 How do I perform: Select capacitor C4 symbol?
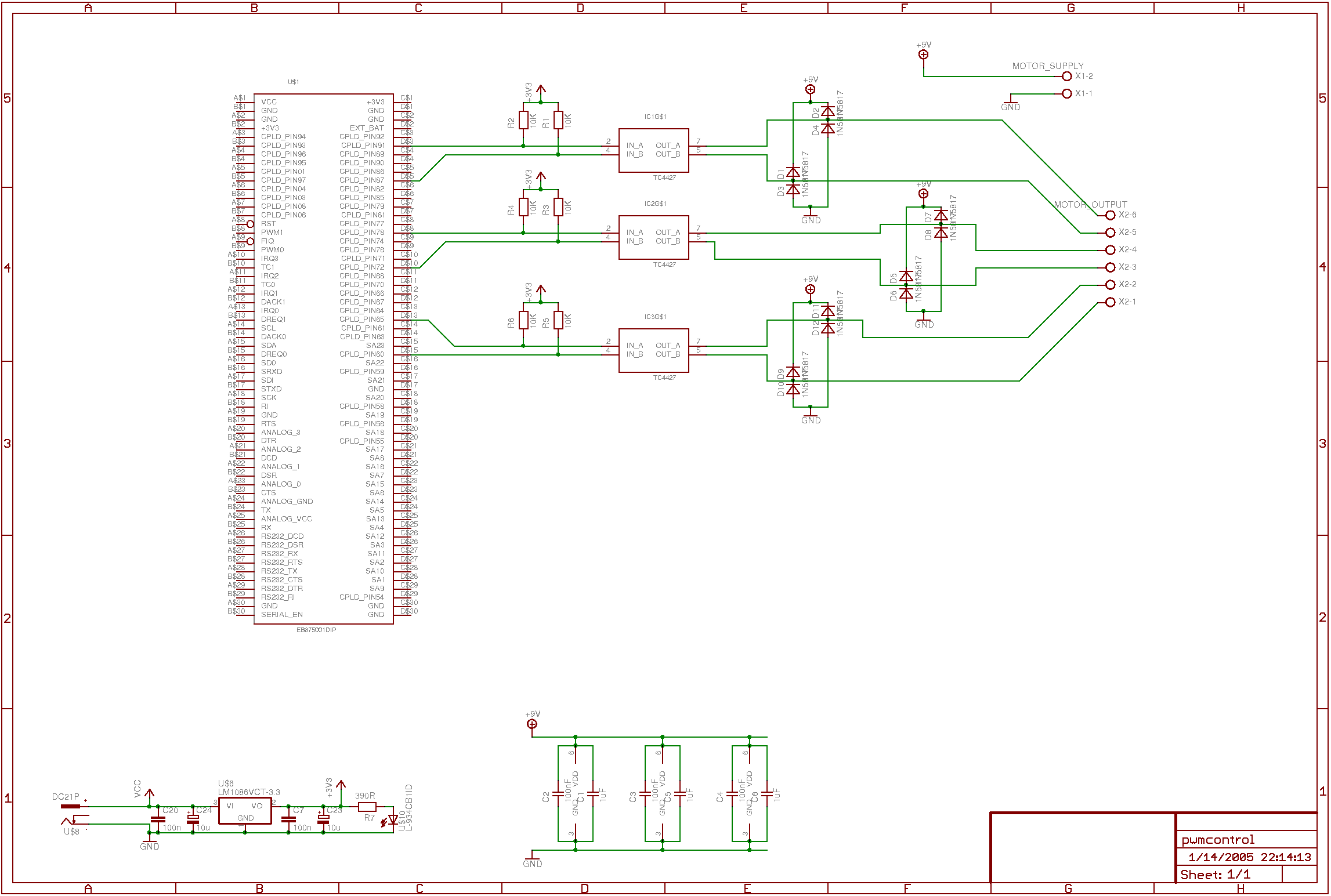[x=732, y=794]
